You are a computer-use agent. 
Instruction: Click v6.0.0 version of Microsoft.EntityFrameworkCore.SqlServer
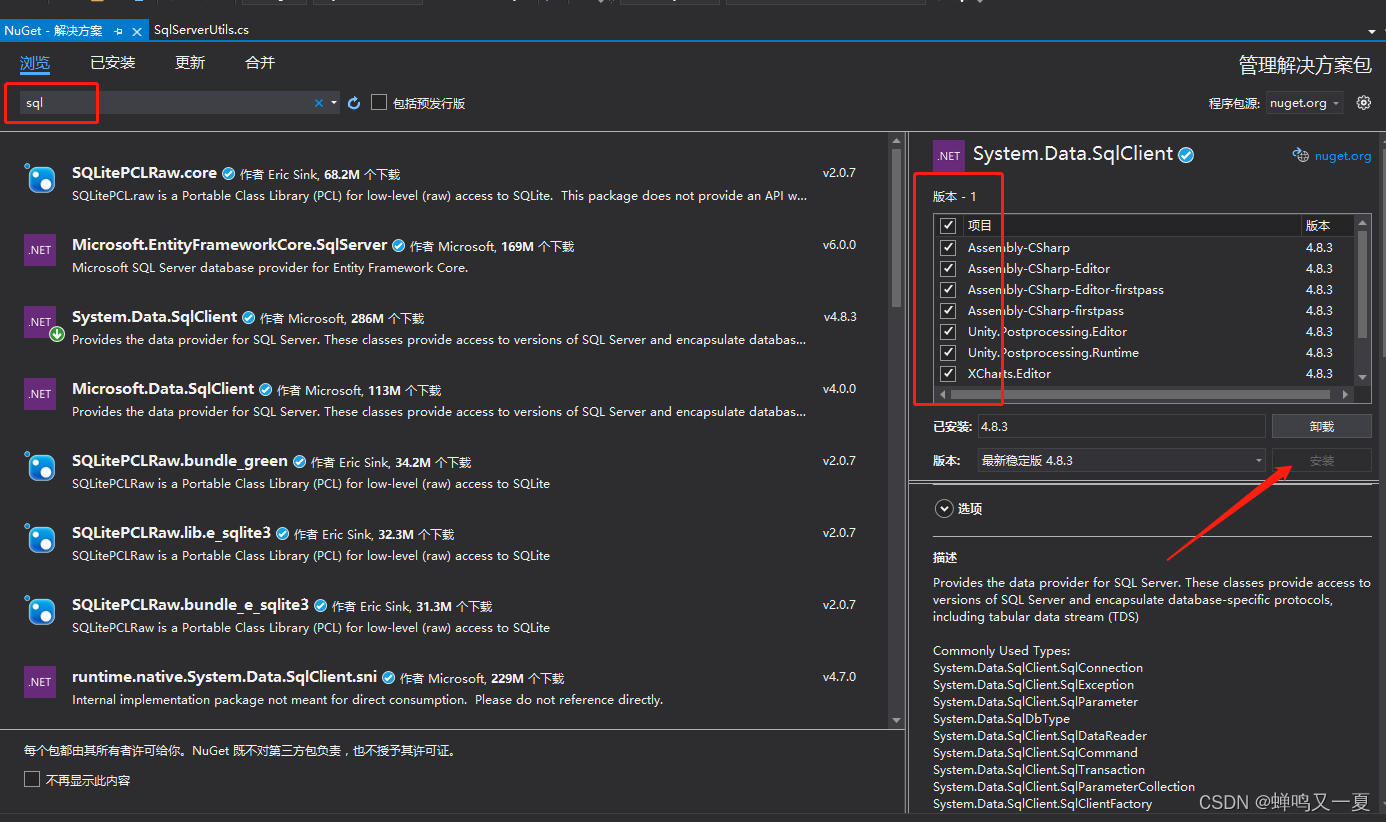coord(839,244)
